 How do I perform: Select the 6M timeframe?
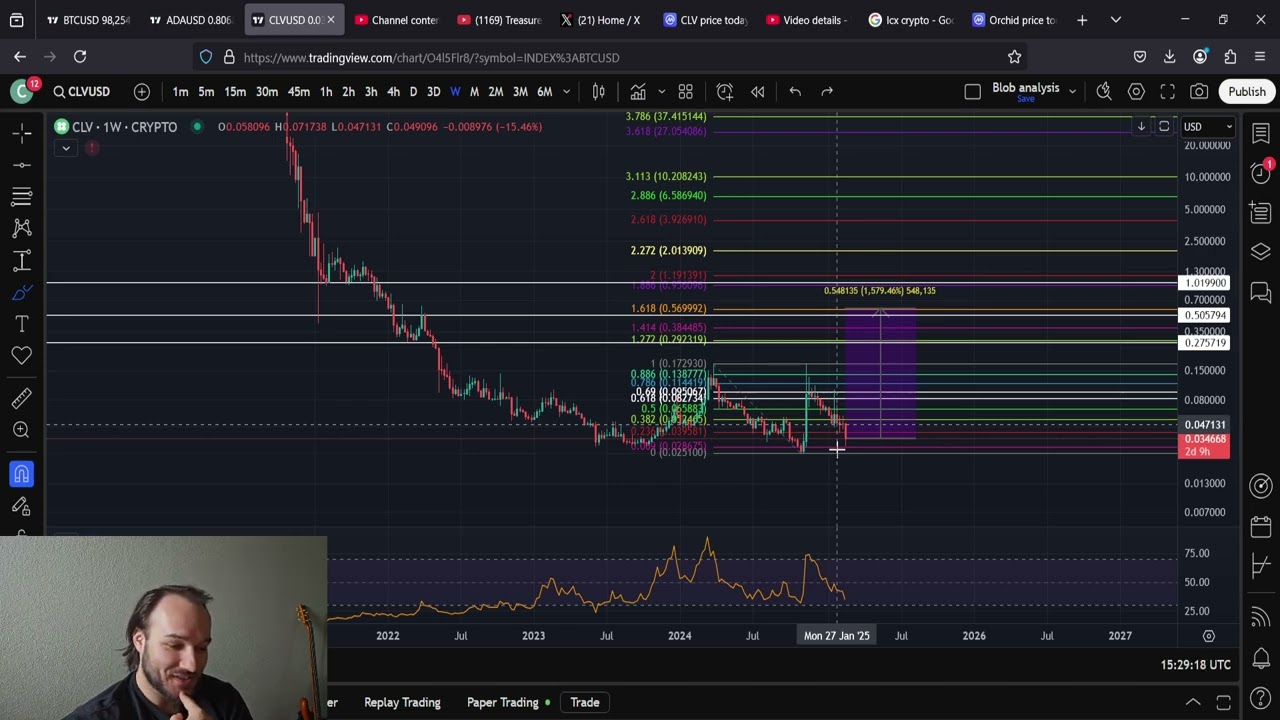coord(544,92)
